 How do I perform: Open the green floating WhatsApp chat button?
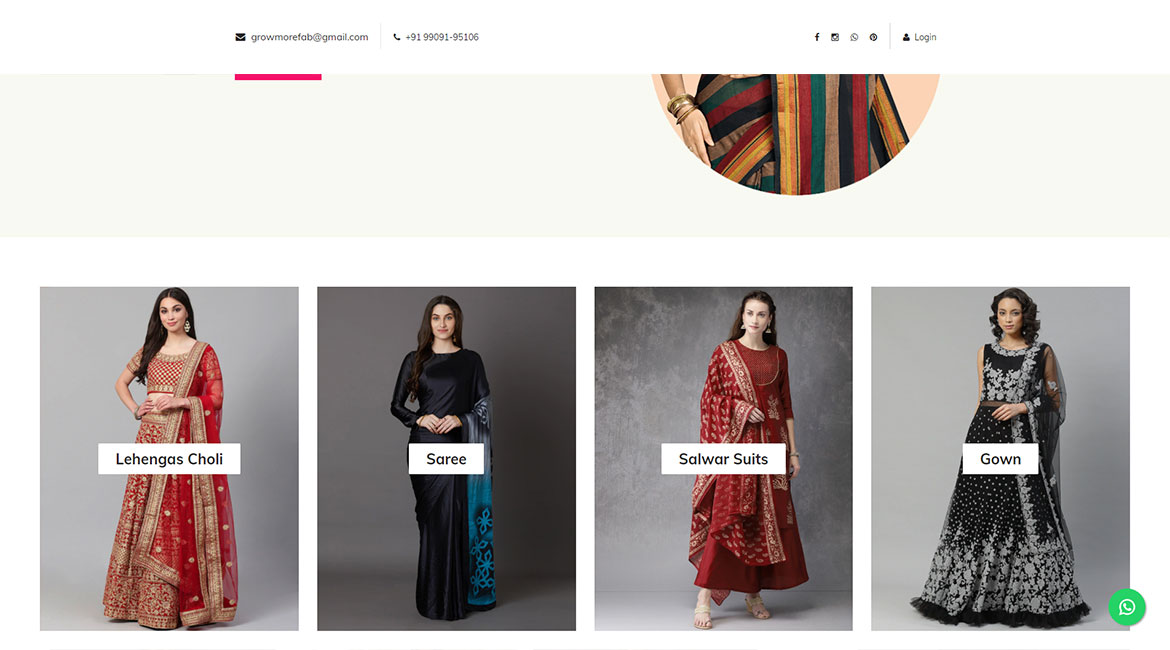(1127, 607)
